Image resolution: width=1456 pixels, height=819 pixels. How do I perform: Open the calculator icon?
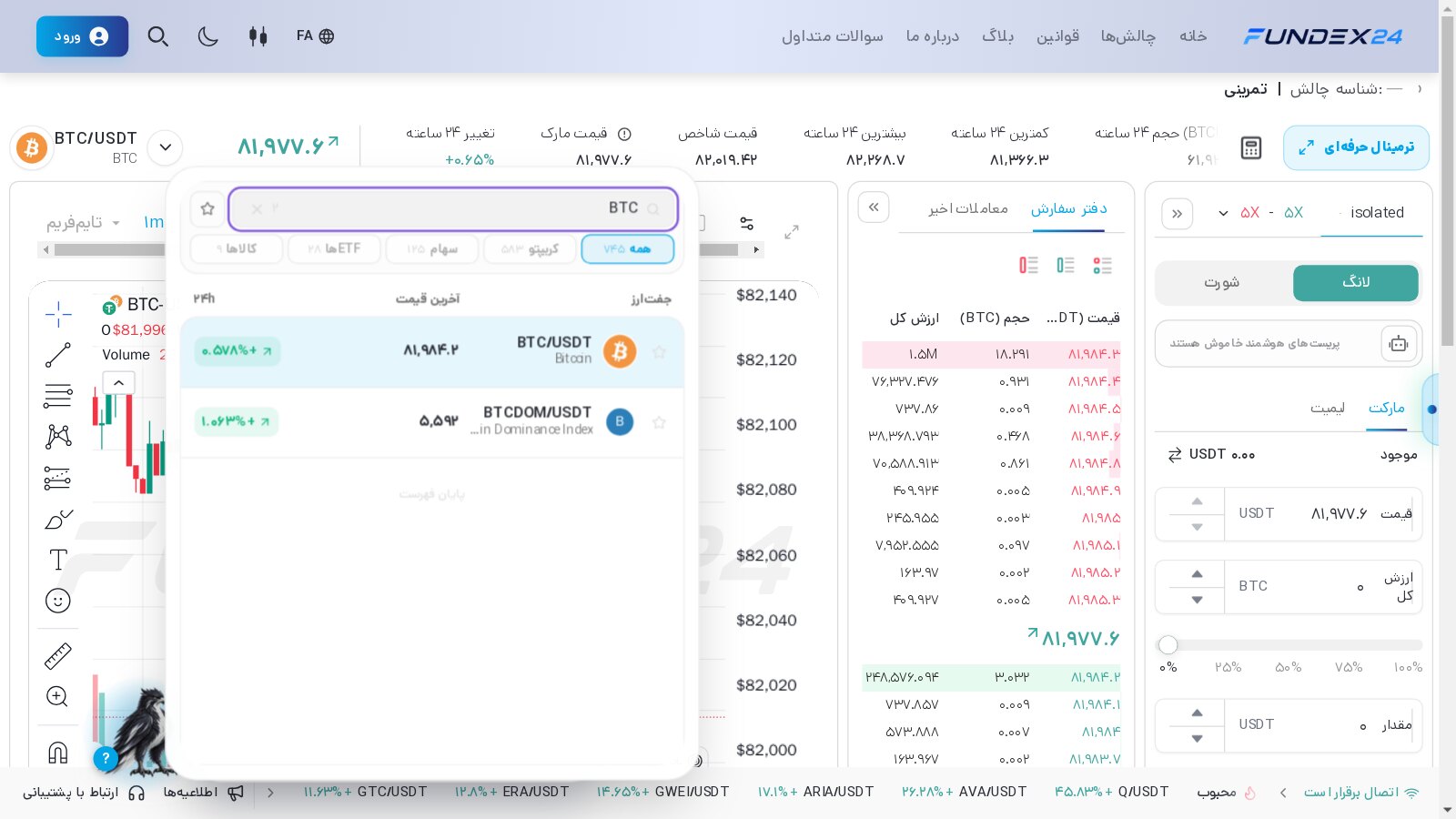1251,147
